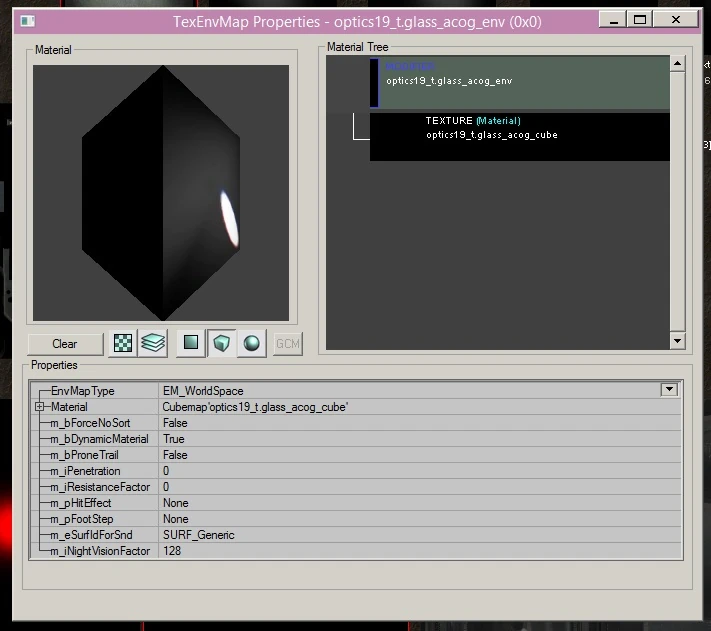Click the Material Tree scroll down arrow
Image resolution: width=711 pixels, height=631 pixels.
pos(677,341)
